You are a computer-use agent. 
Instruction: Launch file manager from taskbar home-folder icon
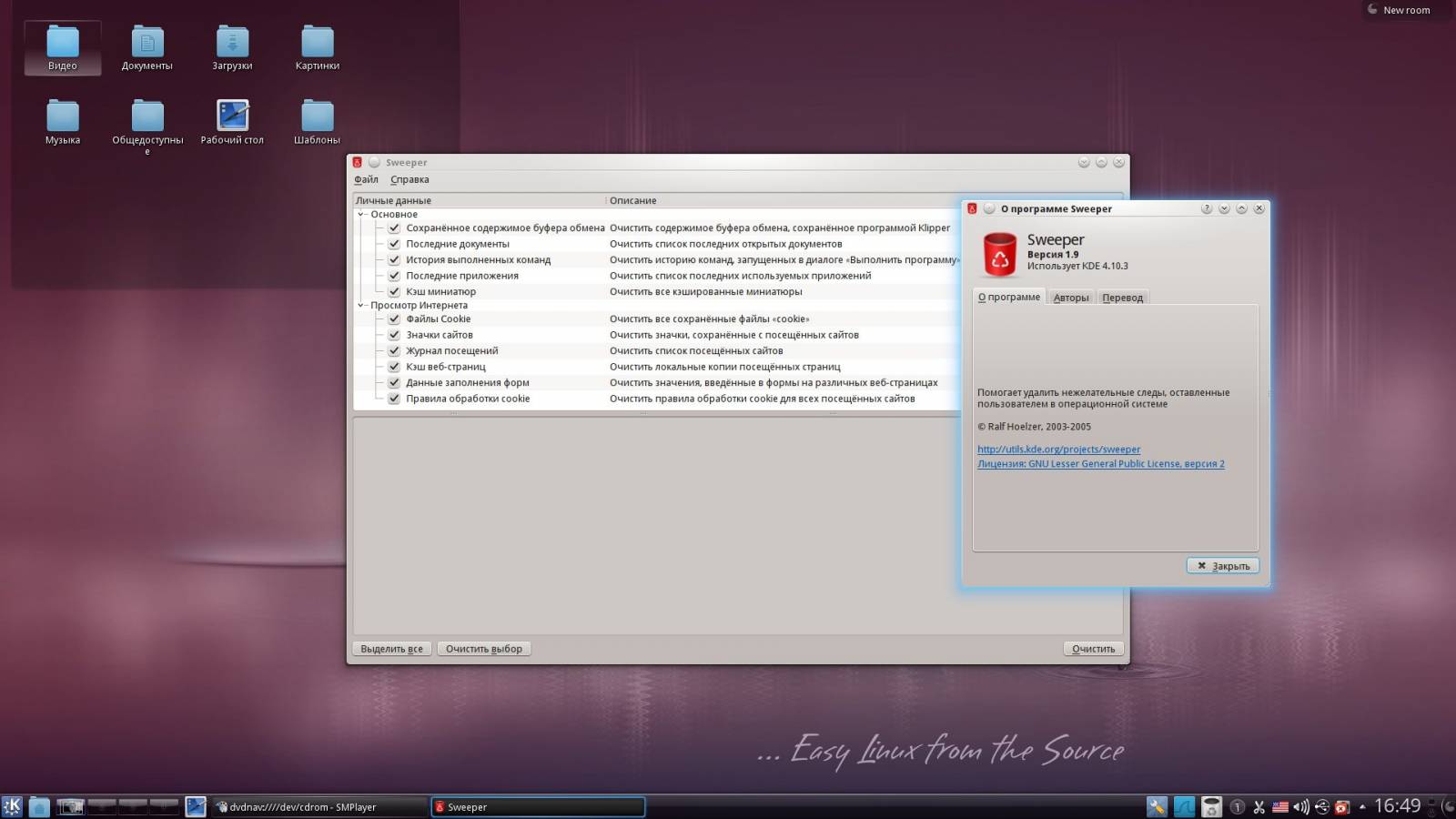pyautogui.click(x=39, y=806)
